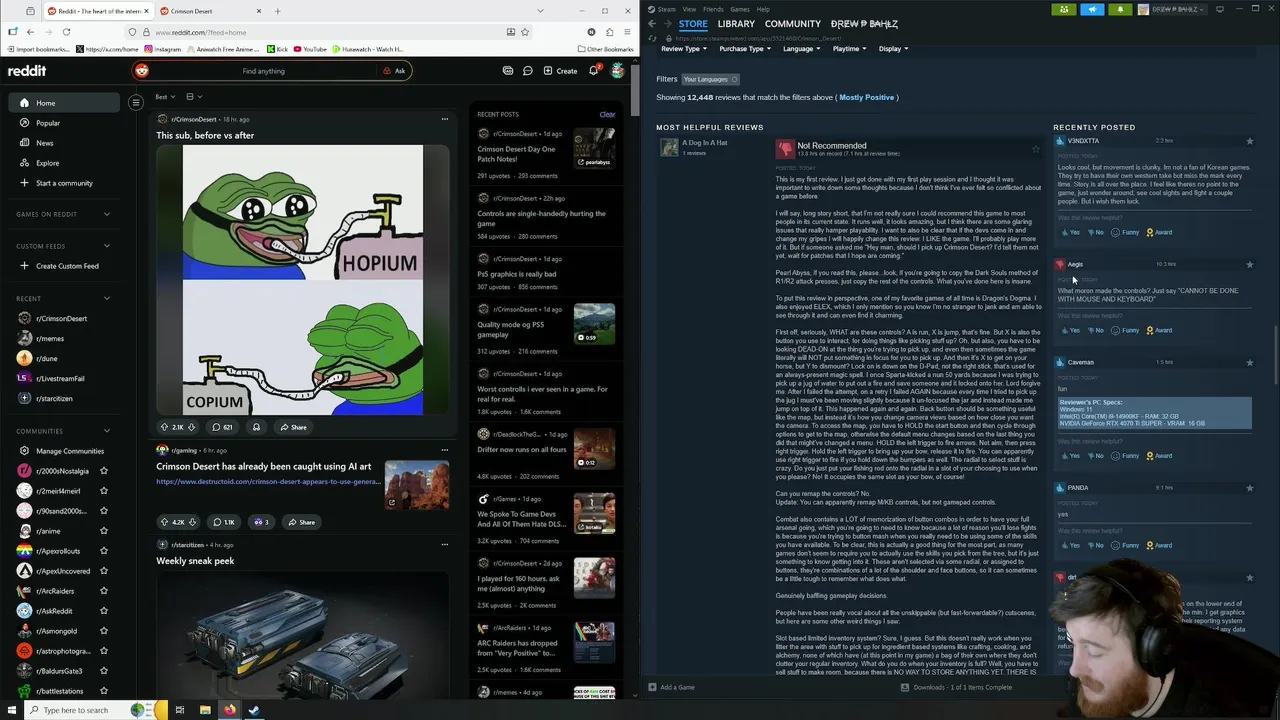
Task: Open Display options dropdown
Action: coord(893,48)
